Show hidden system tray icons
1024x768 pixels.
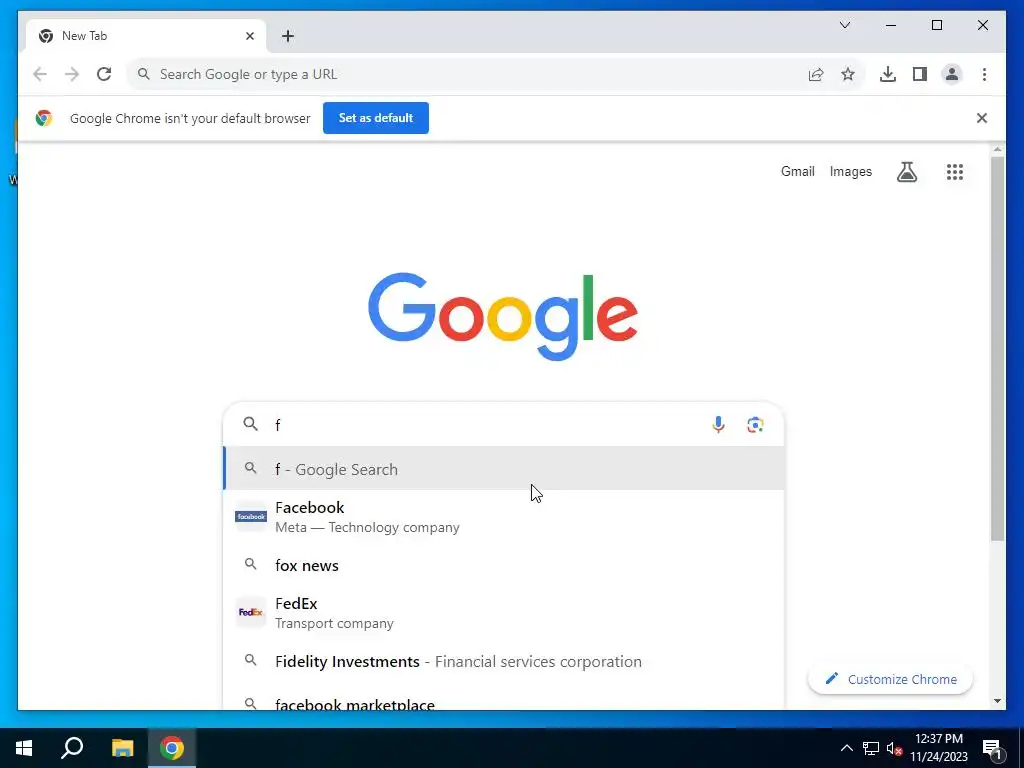[x=846, y=748]
